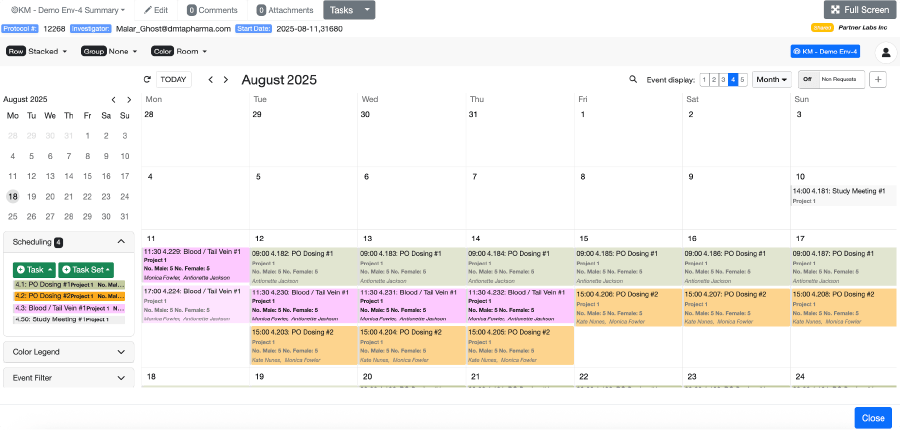Open event 15:00 4.207: PO Dosing #2
The image size is (900, 430).
point(736,307)
